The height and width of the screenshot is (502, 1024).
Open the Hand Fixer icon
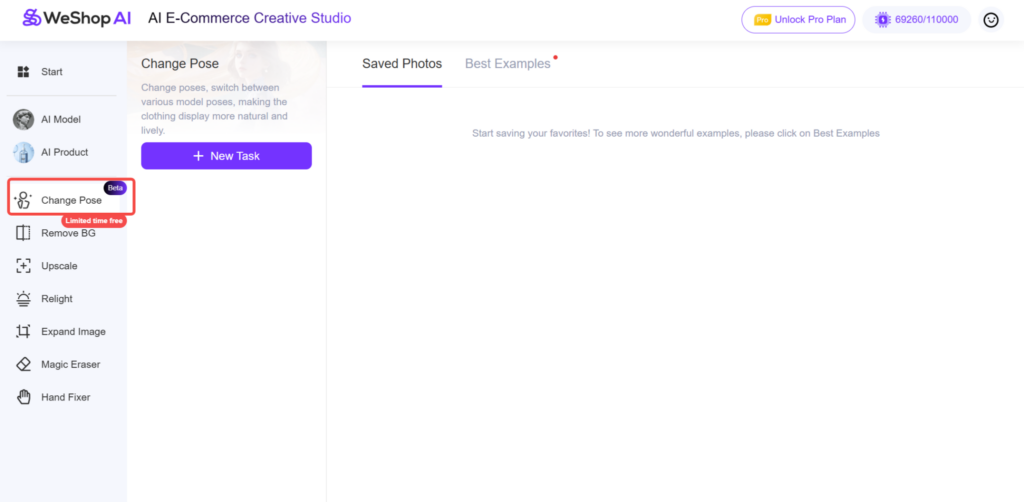click(23, 398)
